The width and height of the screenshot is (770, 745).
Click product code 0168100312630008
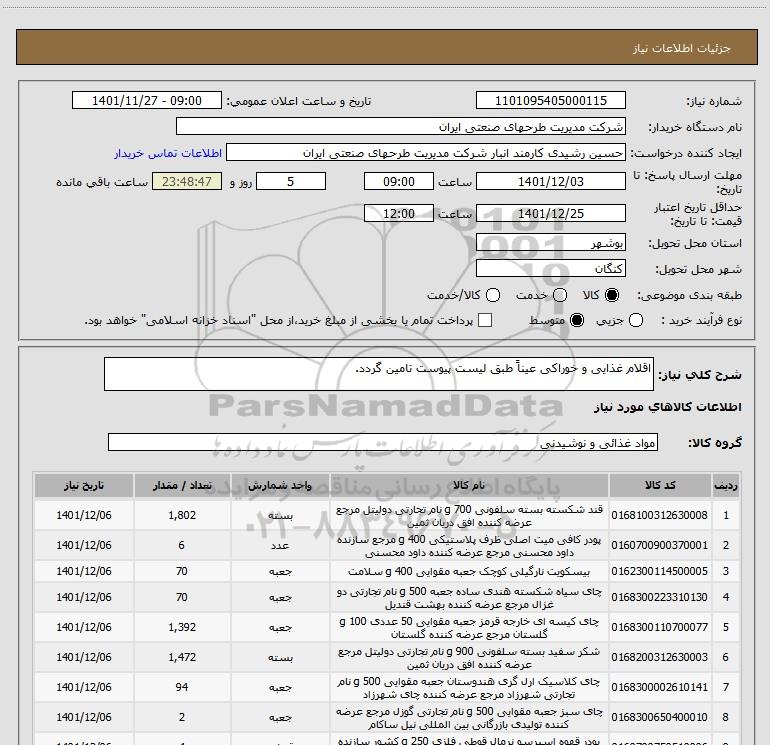coord(660,515)
